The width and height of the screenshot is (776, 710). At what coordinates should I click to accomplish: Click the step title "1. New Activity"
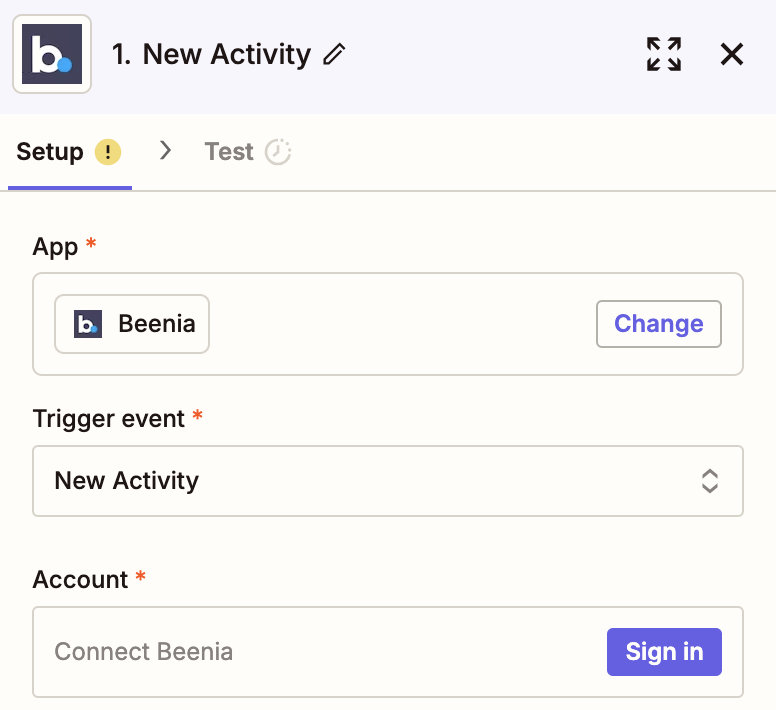(211, 54)
